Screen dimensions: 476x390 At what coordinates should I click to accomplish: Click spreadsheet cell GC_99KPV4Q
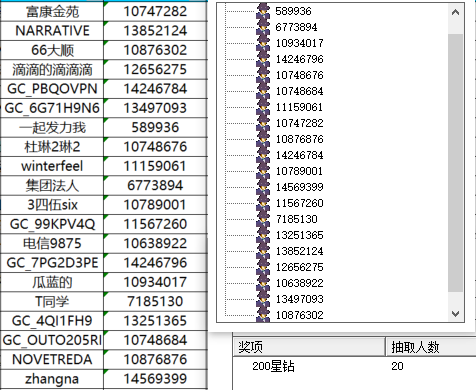[52, 224]
